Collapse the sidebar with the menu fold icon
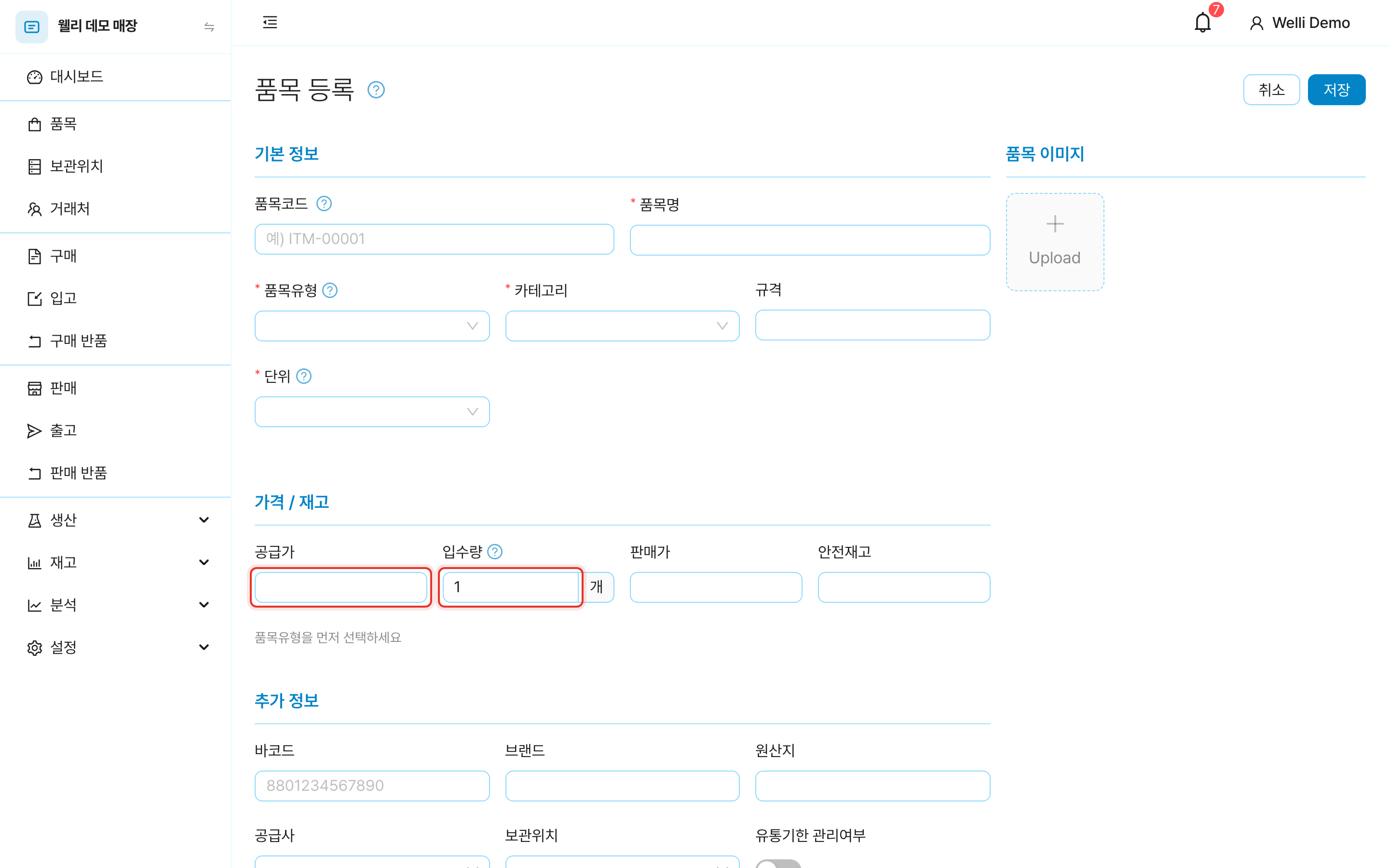The height and width of the screenshot is (868, 1389). click(x=270, y=22)
